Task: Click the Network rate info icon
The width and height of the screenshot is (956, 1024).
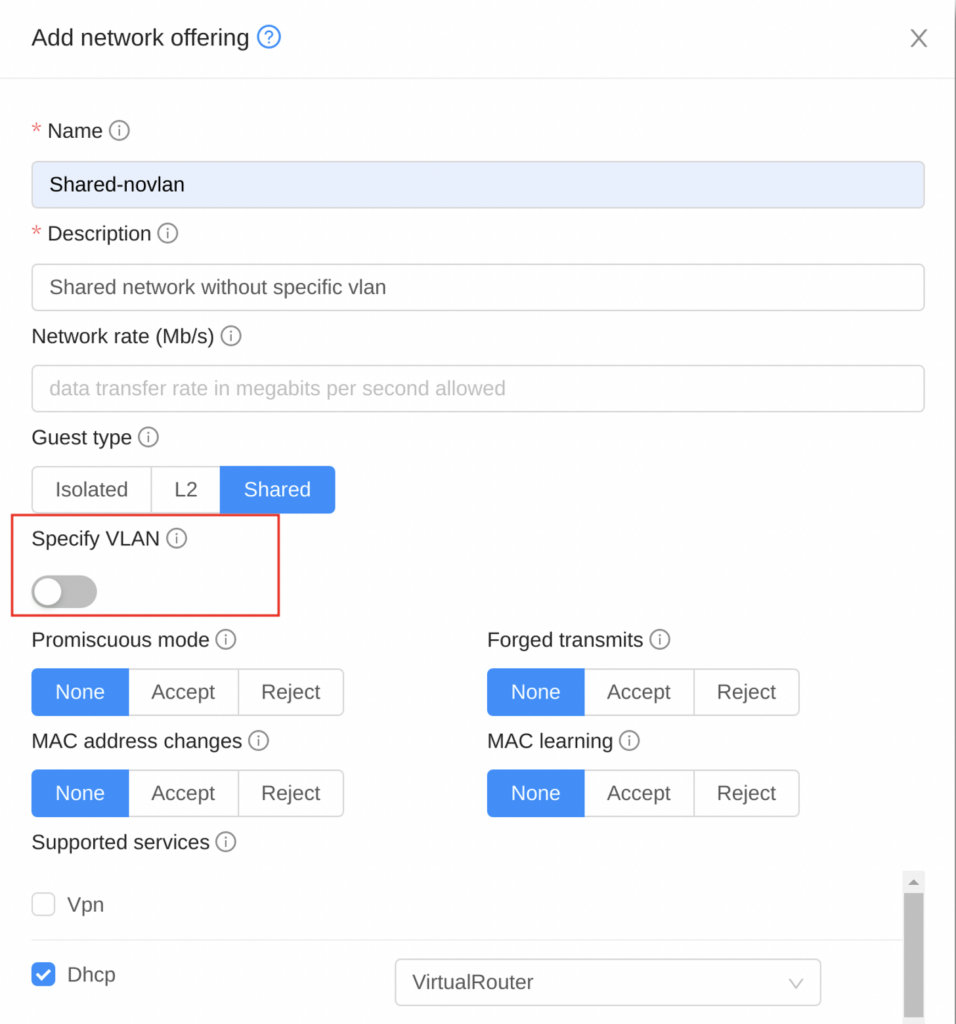Action: (x=231, y=336)
